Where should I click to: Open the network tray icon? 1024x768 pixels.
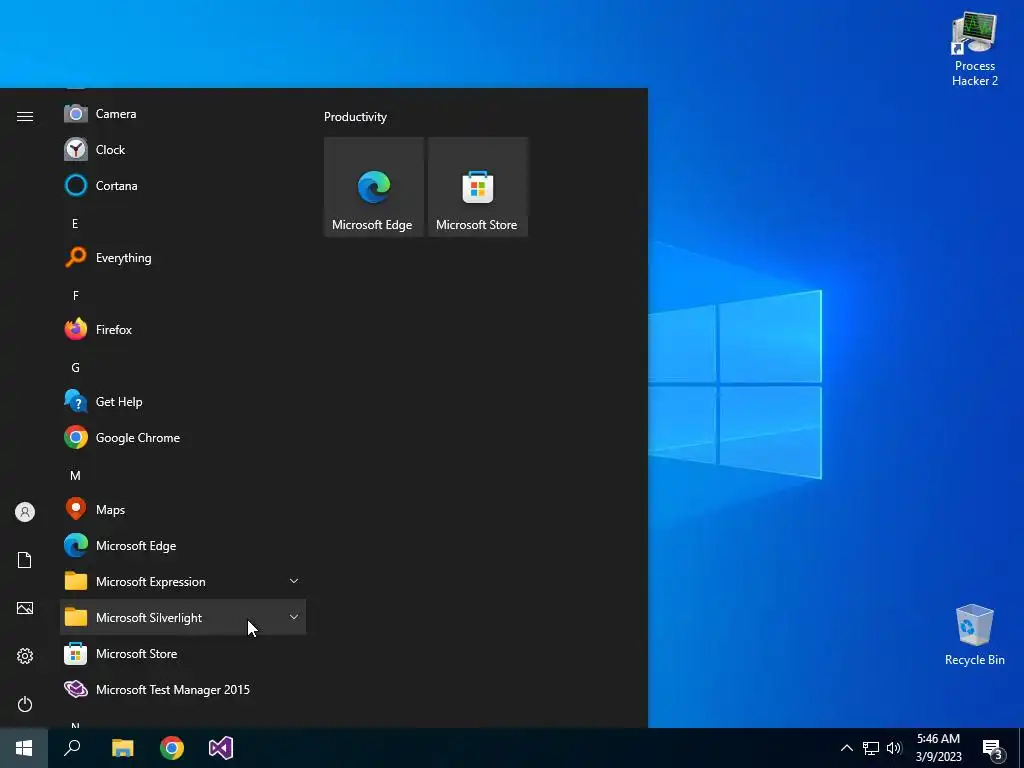(871, 748)
